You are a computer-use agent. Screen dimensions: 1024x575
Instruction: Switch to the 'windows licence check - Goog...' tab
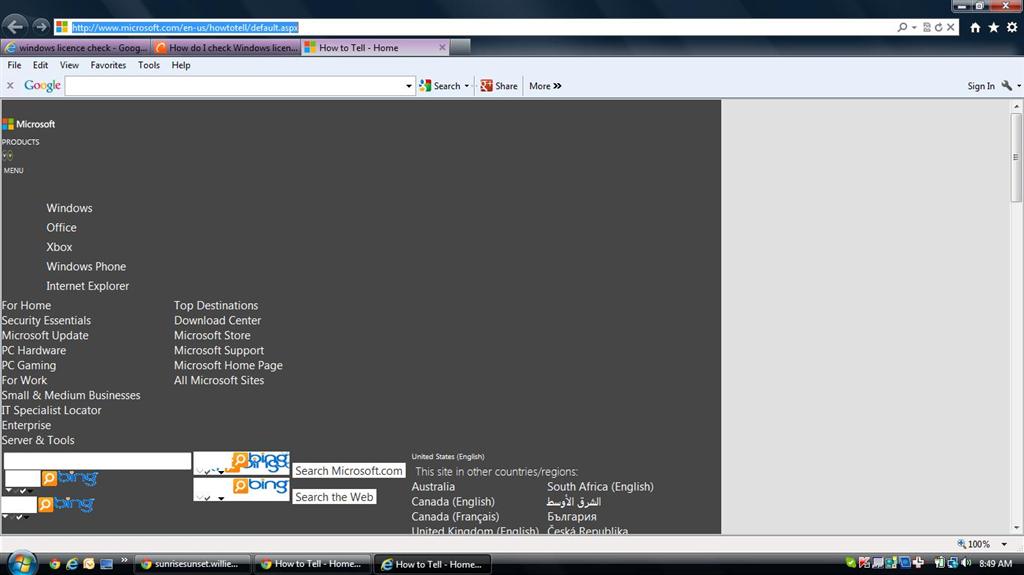click(76, 48)
